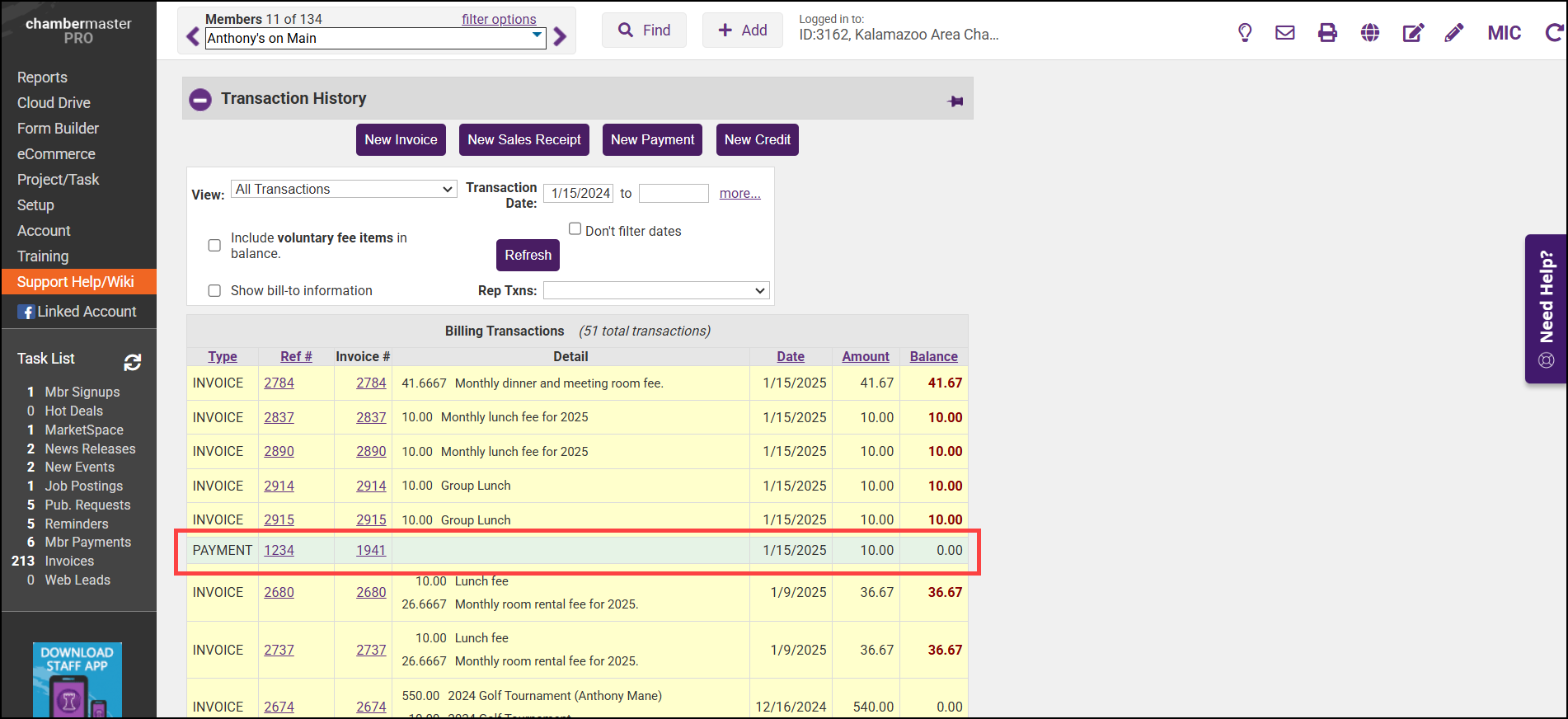
Task: Enable include voluntary fee items checkbox
Action: [214, 246]
